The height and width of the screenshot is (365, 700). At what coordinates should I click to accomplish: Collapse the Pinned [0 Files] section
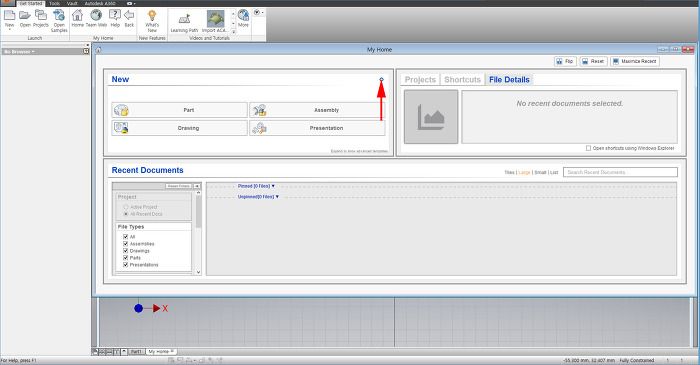[x=256, y=186]
